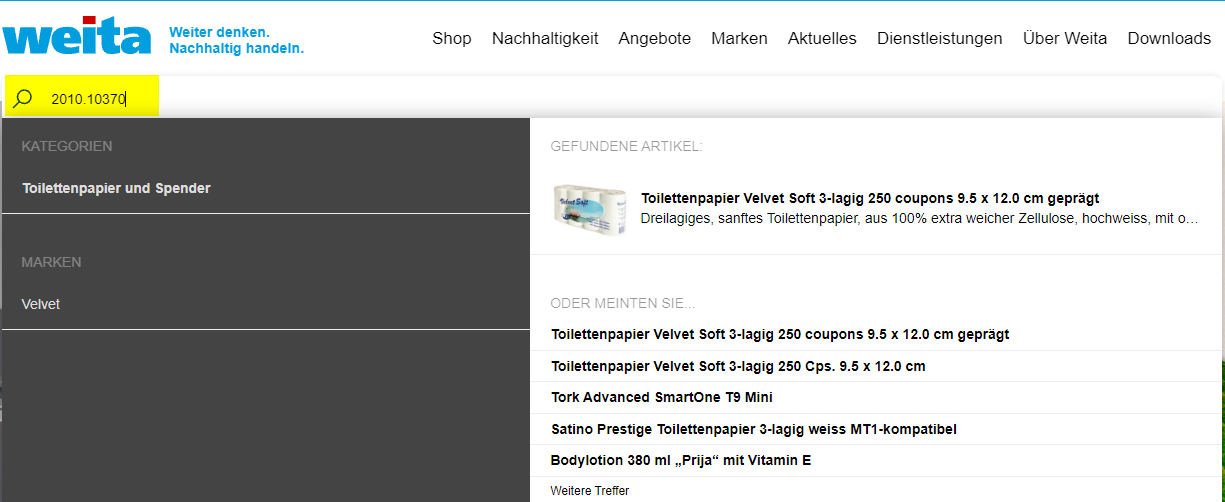Select category Toilettenpapier und Spender
1225x502 pixels.
(116, 188)
